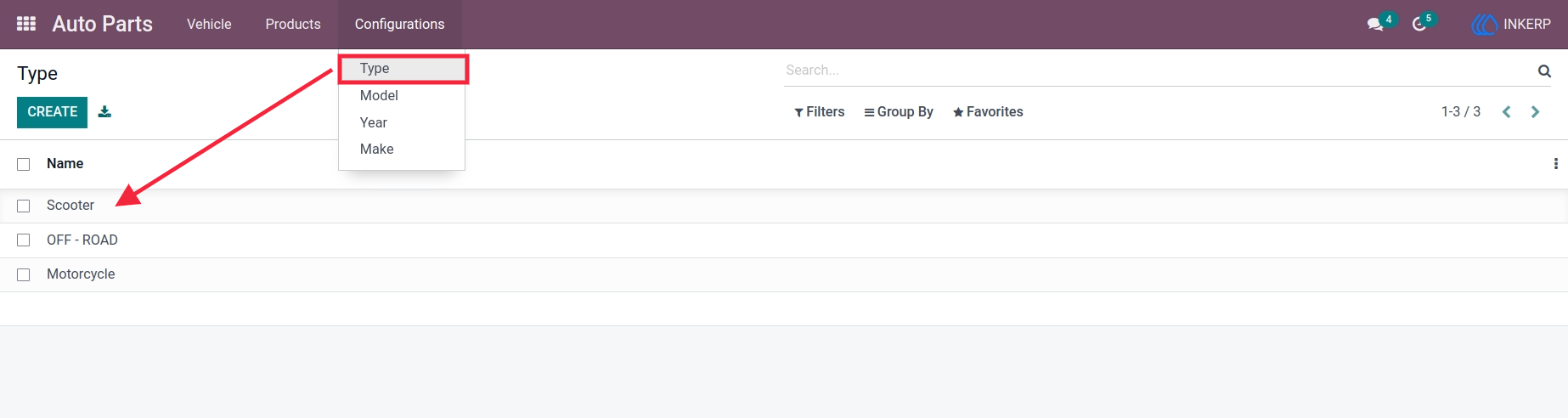
Task: Select Year in Configurations dropdown
Action: pyautogui.click(x=402, y=123)
